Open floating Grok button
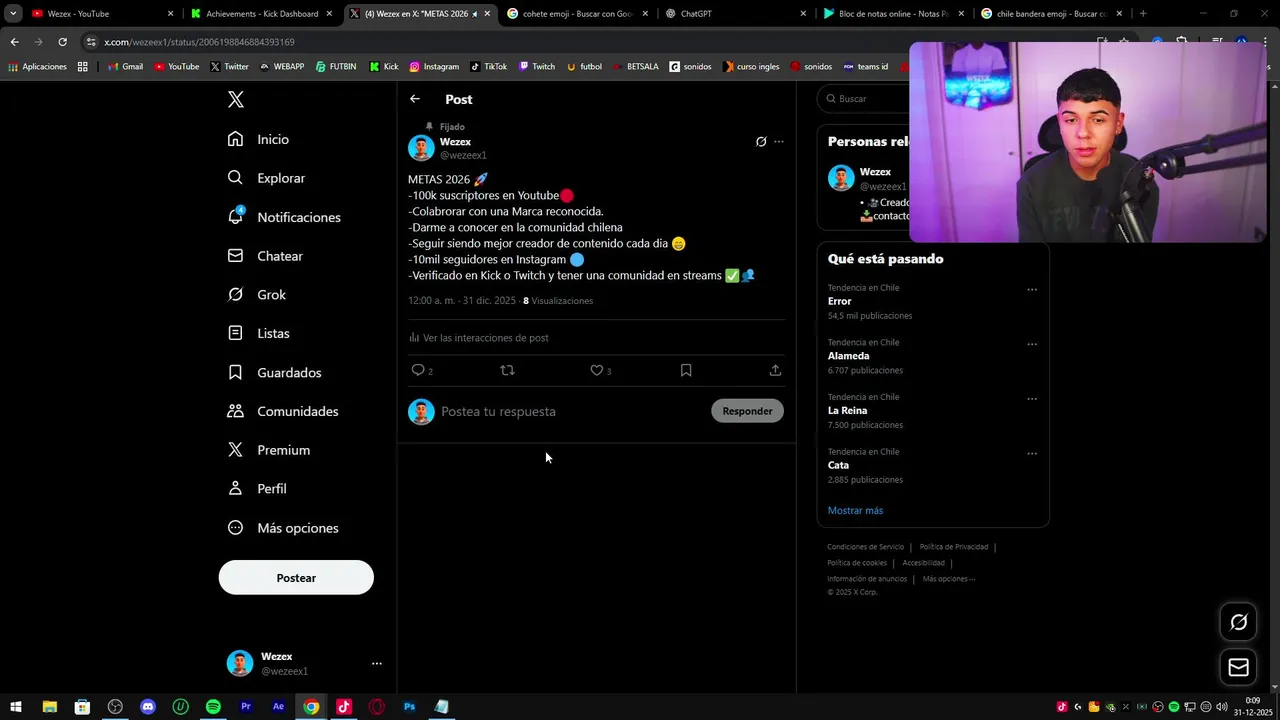This screenshot has width=1280, height=720. [x=1238, y=622]
